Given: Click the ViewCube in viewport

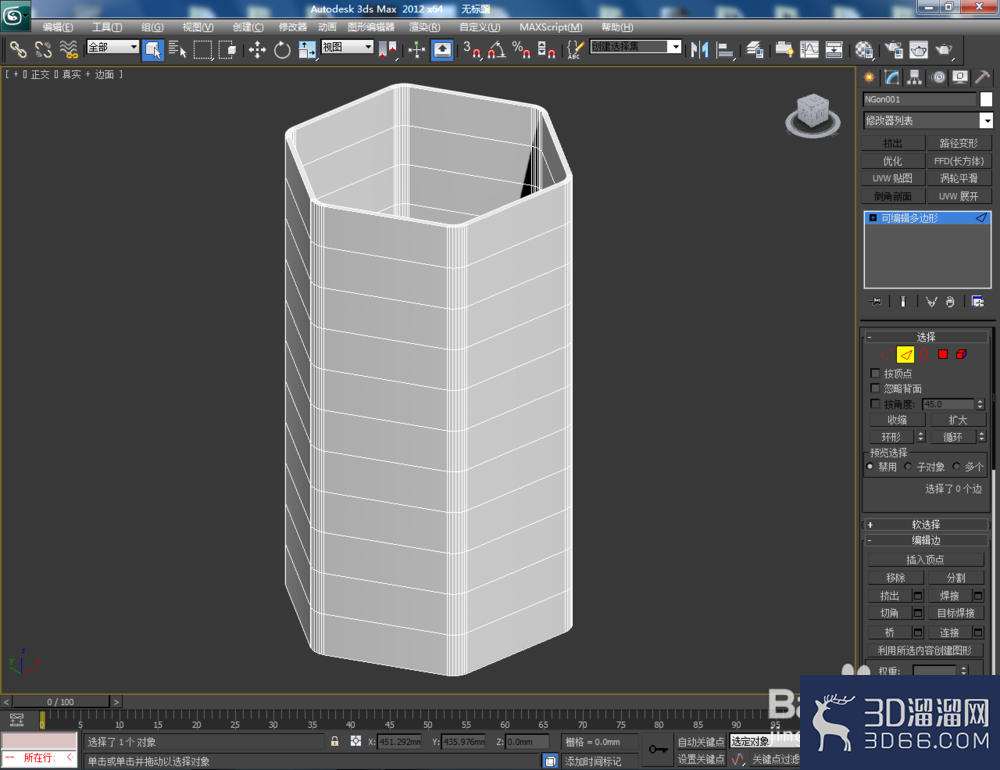Looking at the screenshot, I should (812, 115).
